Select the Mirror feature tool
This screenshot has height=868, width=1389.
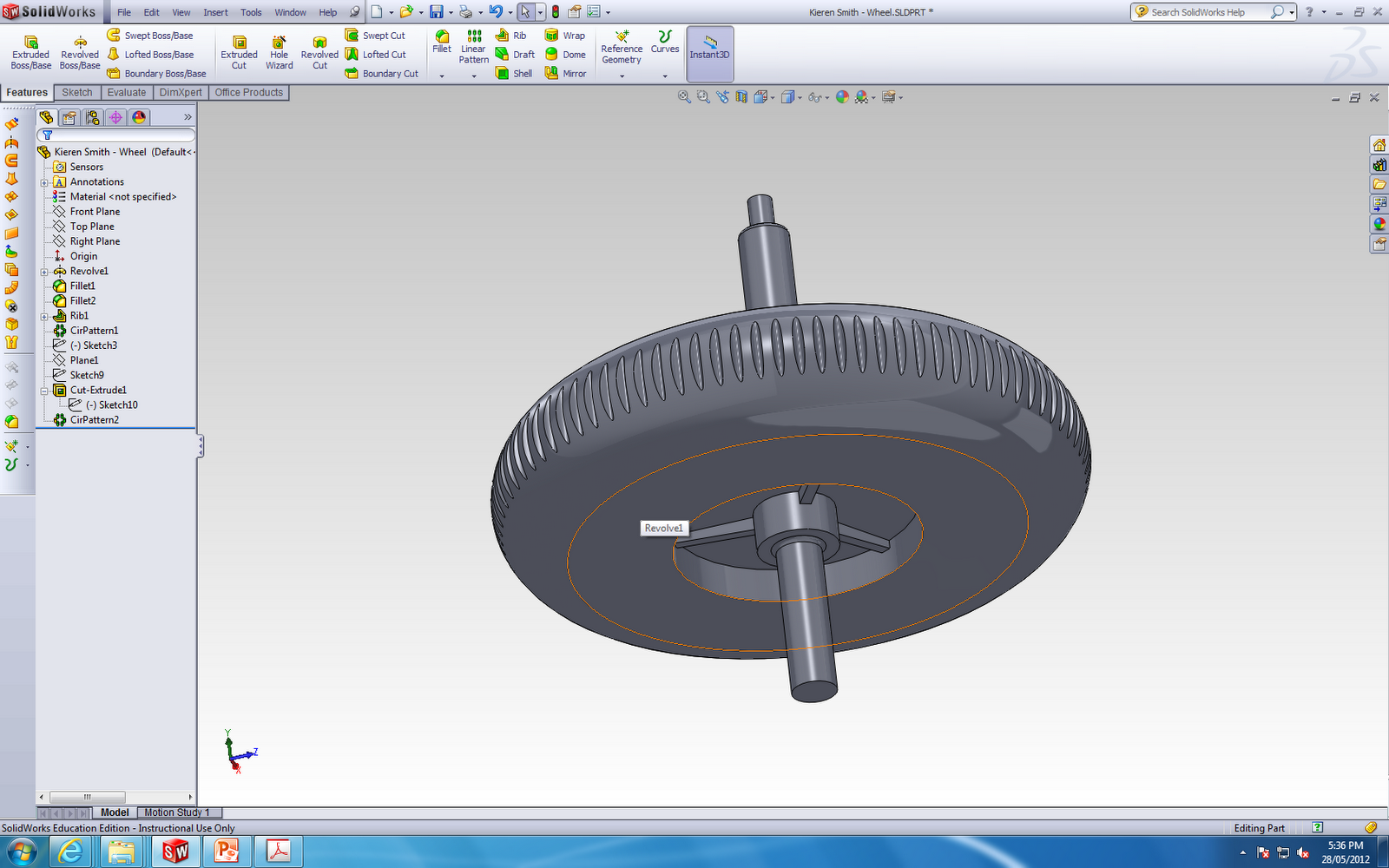pos(566,73)
